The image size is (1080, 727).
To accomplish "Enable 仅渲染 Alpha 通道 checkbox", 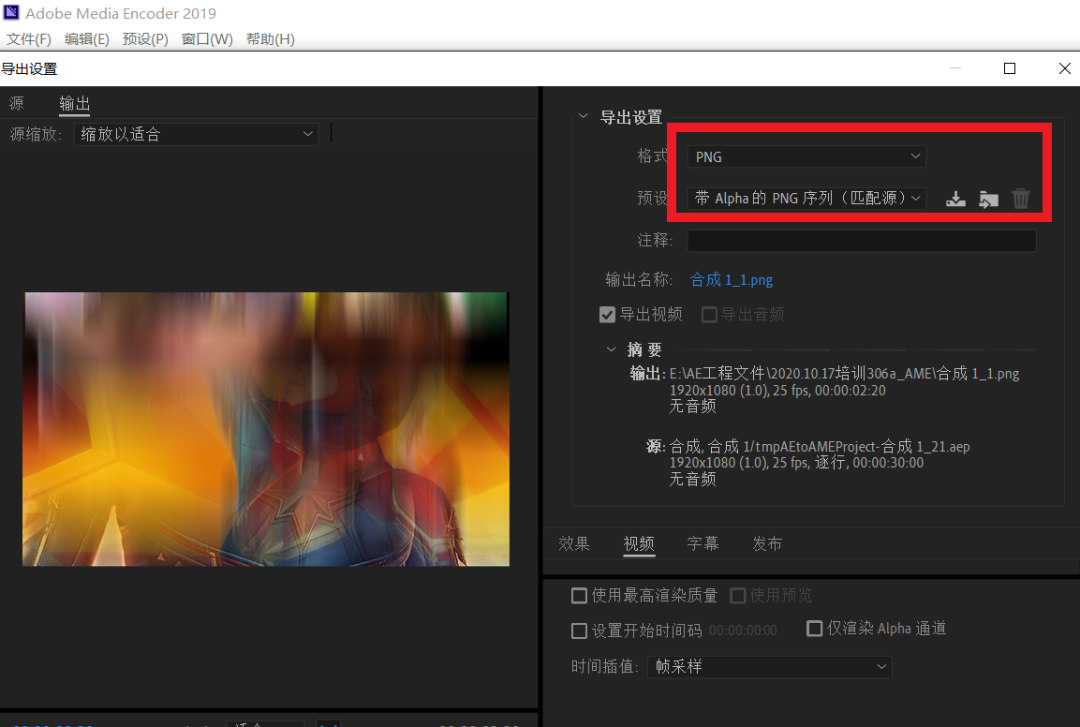I will point(814,628).
